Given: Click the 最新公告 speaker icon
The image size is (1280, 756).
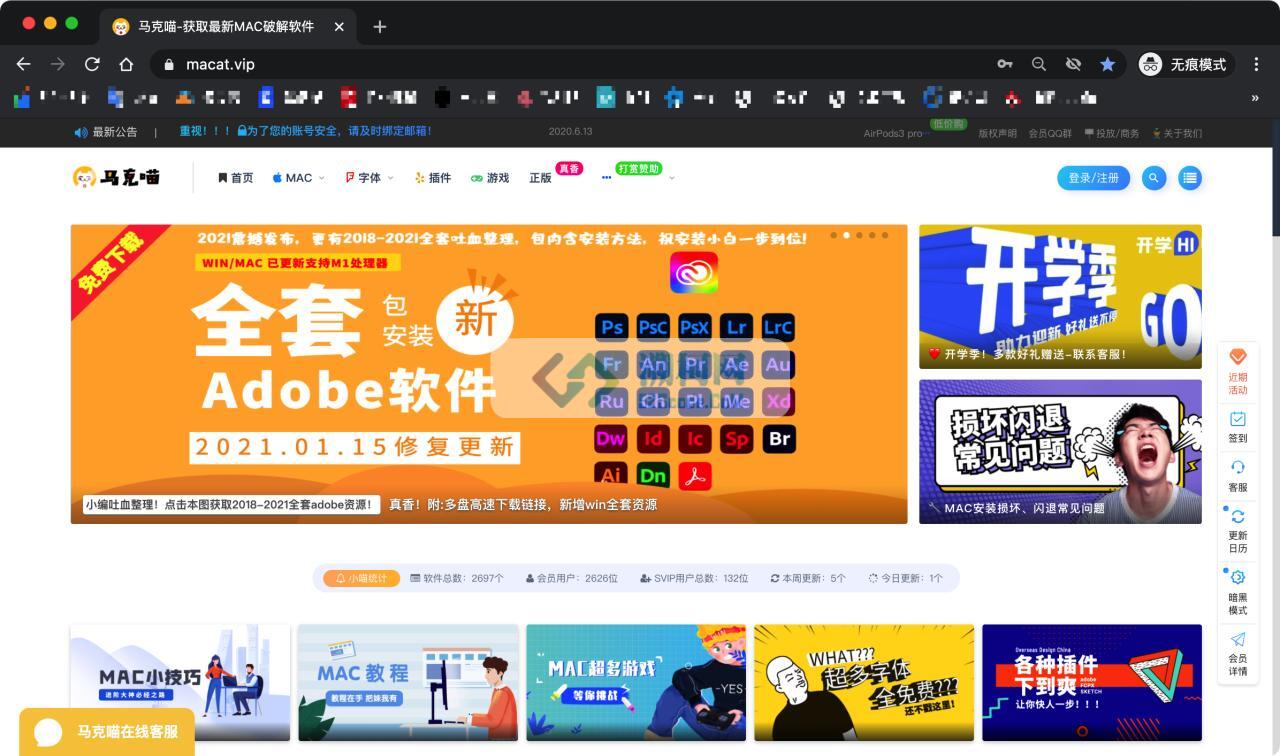Looking at the screenshot, I should click(x=81, y=132).
